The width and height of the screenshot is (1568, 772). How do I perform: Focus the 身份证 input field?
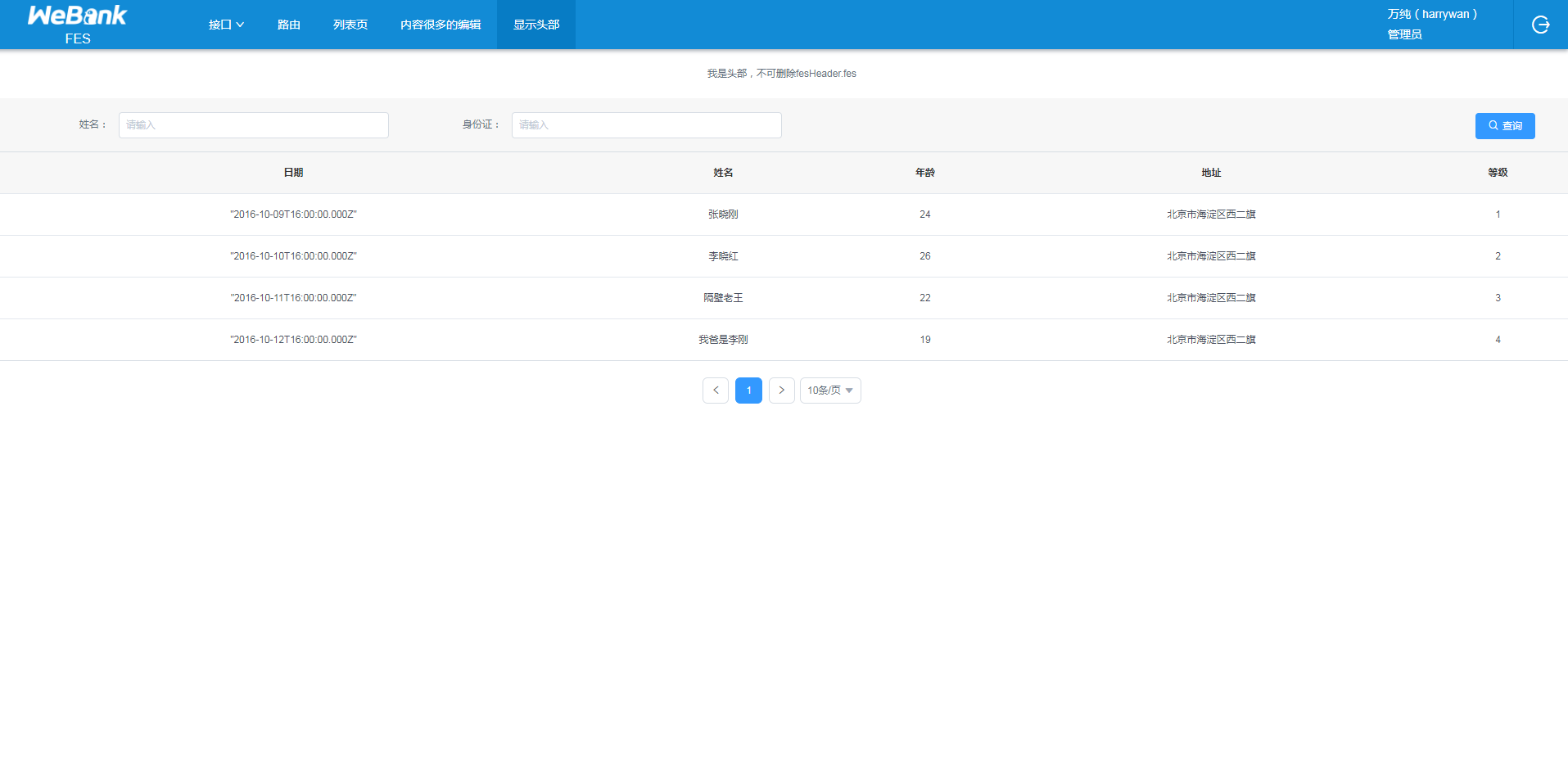click(x=646, y=125)
